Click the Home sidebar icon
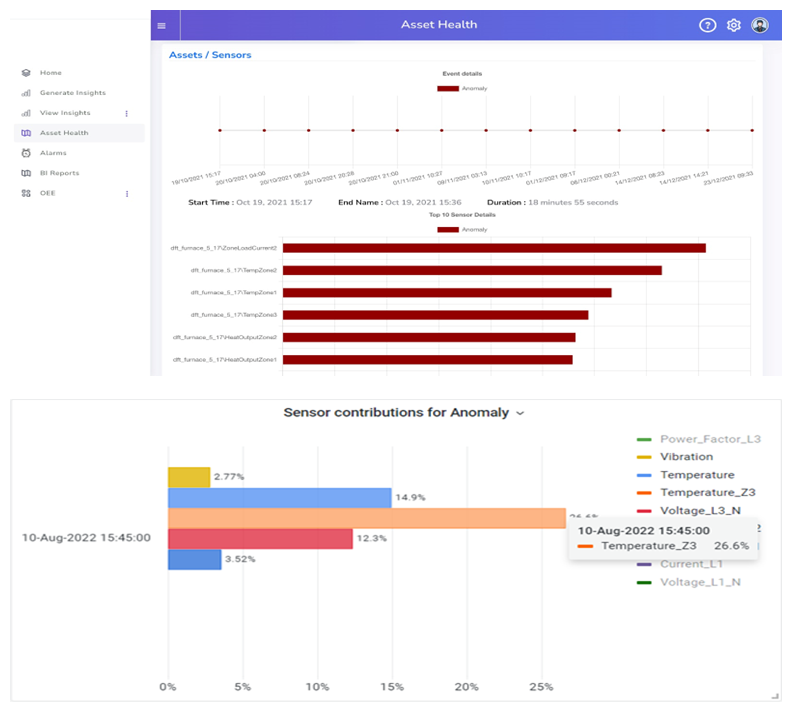The image size is (795, 716). coord(26,73)
